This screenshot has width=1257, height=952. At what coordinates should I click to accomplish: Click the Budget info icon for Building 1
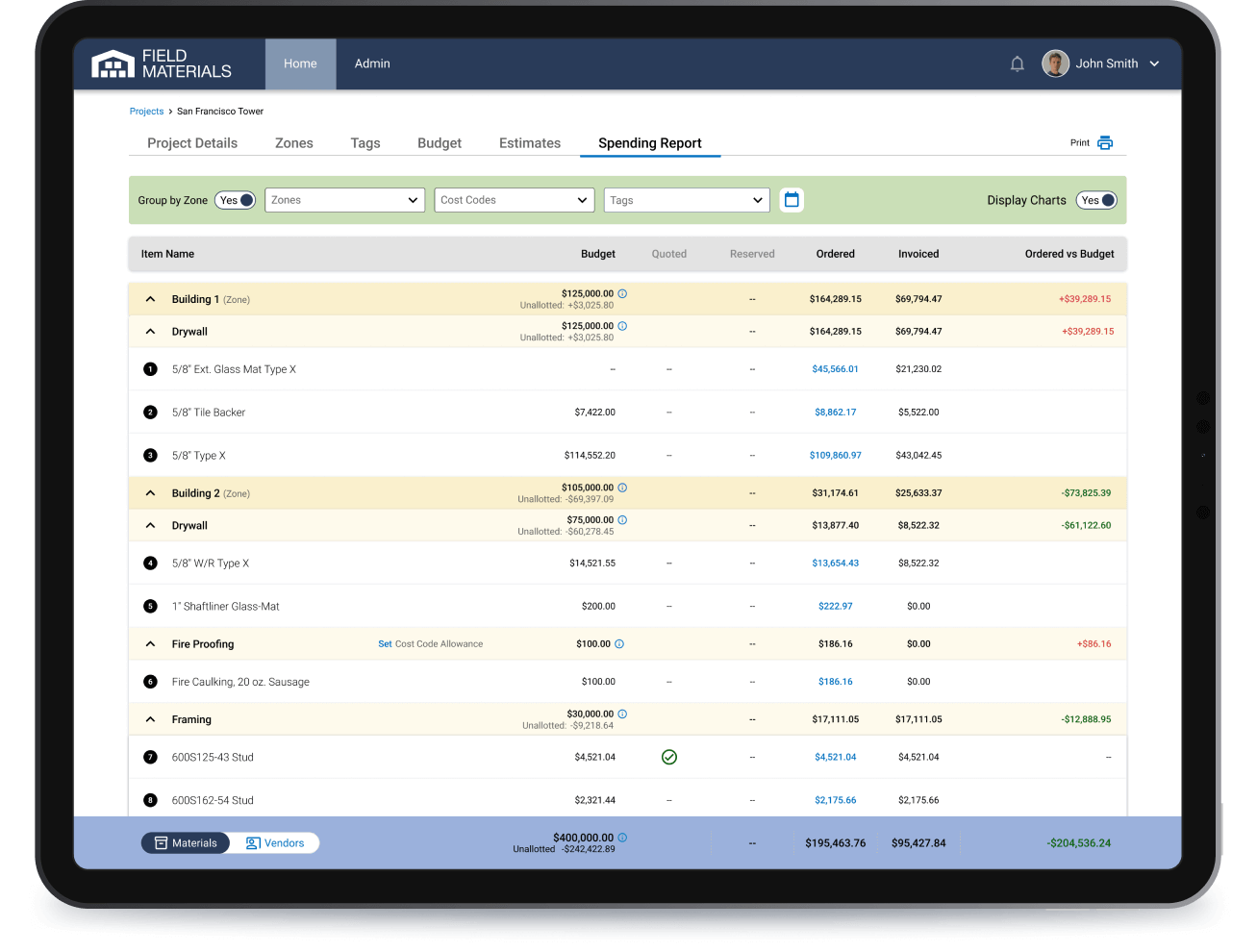tap(622, 293)
